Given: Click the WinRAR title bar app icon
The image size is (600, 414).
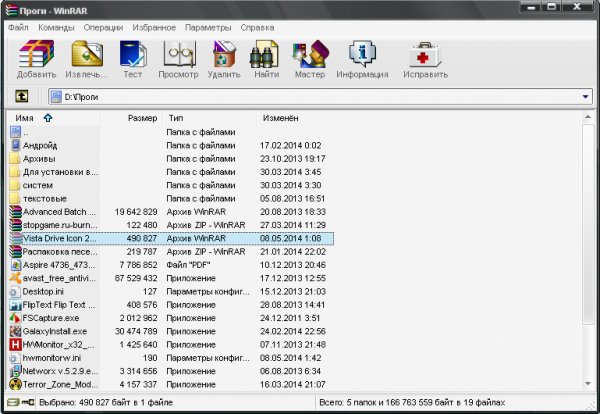Looking at the screenshot, I should point(12,10).
